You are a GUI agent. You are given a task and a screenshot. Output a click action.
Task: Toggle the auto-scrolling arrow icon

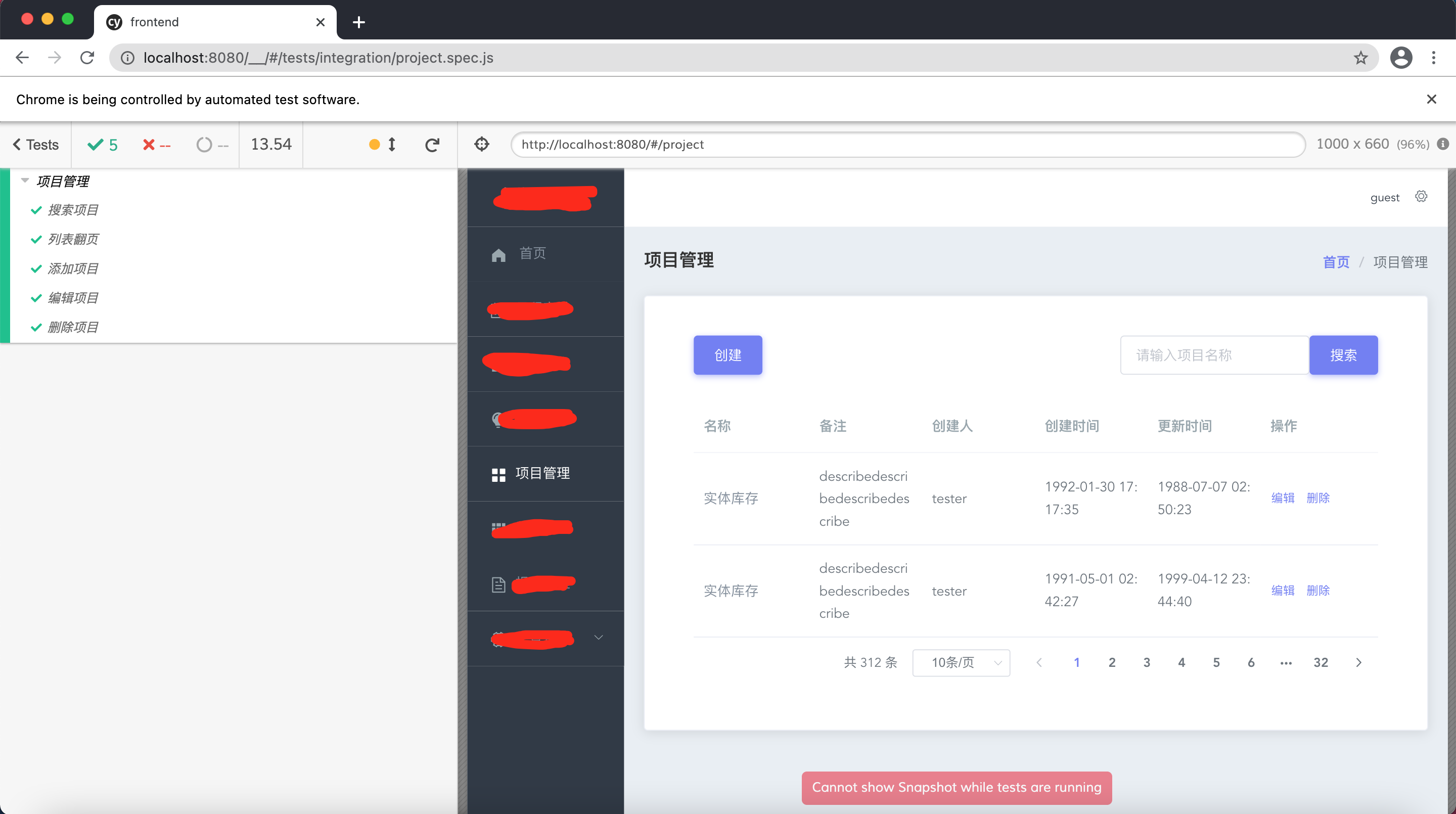[x=391, y=145]
